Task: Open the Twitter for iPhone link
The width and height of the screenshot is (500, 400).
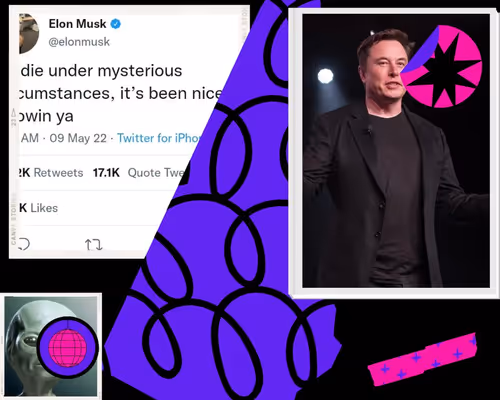Action: point(159,138)
